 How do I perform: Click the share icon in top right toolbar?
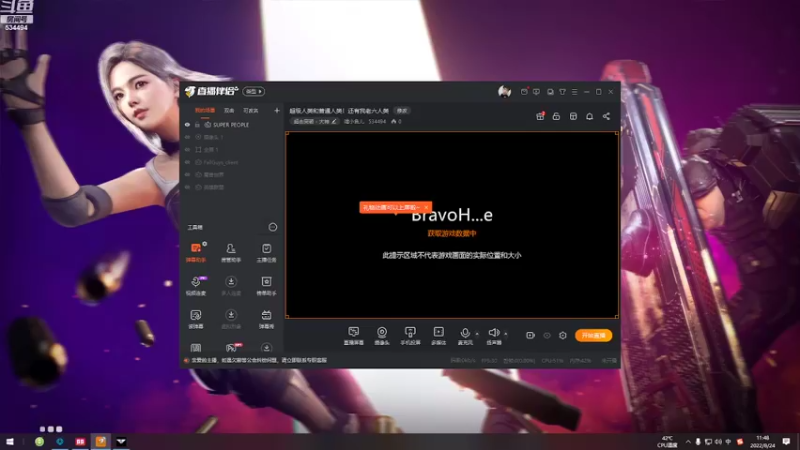pos(606,116)
